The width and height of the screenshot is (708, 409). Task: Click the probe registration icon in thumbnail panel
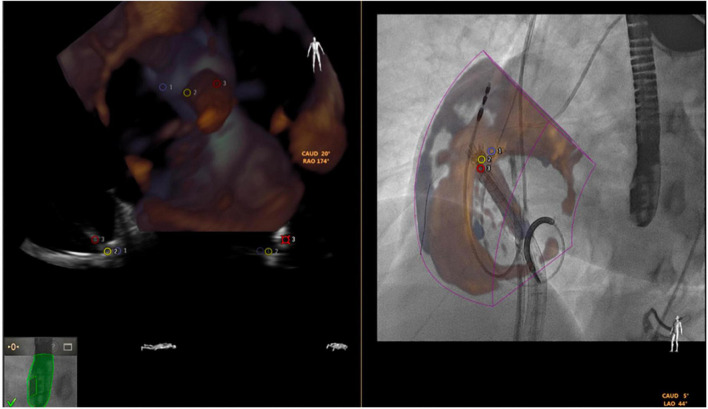[x=14, y=346]
